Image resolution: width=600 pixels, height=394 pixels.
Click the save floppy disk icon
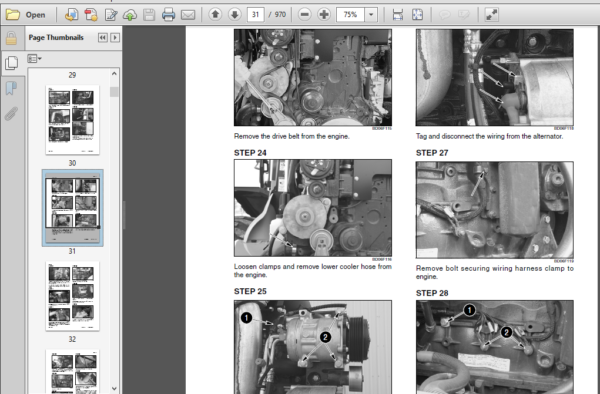(x=149, y=15)
